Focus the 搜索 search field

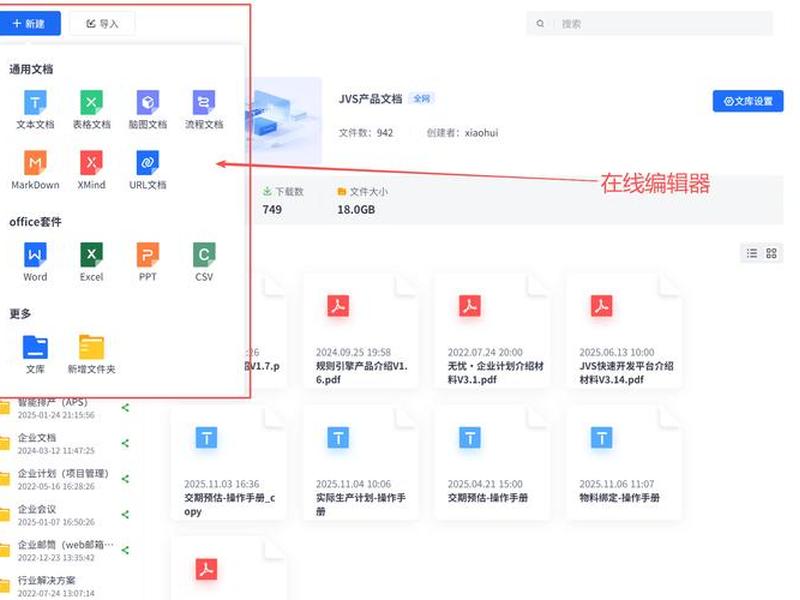coord(649,23)
